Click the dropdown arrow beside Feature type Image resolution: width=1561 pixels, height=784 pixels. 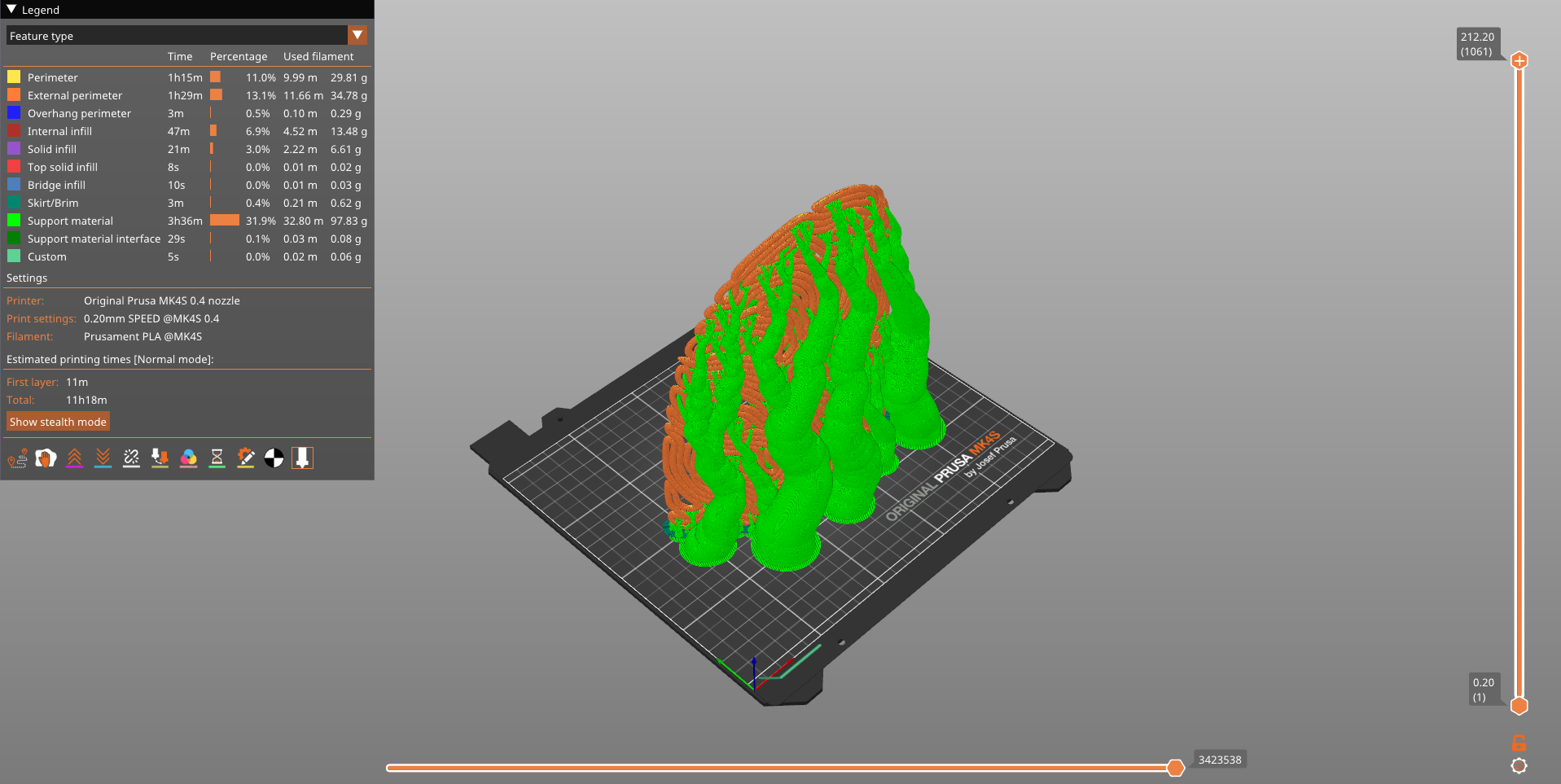pyautogui.click(x=357, y=35)
